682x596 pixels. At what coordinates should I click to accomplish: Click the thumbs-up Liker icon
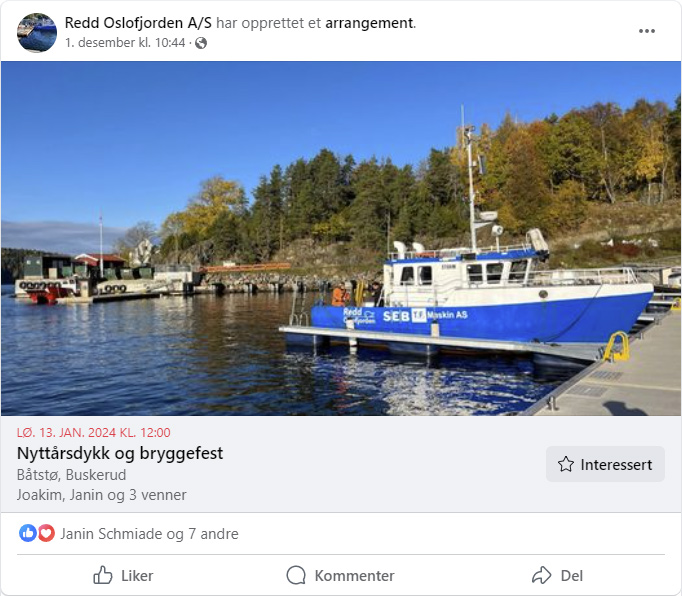point(103,575)
